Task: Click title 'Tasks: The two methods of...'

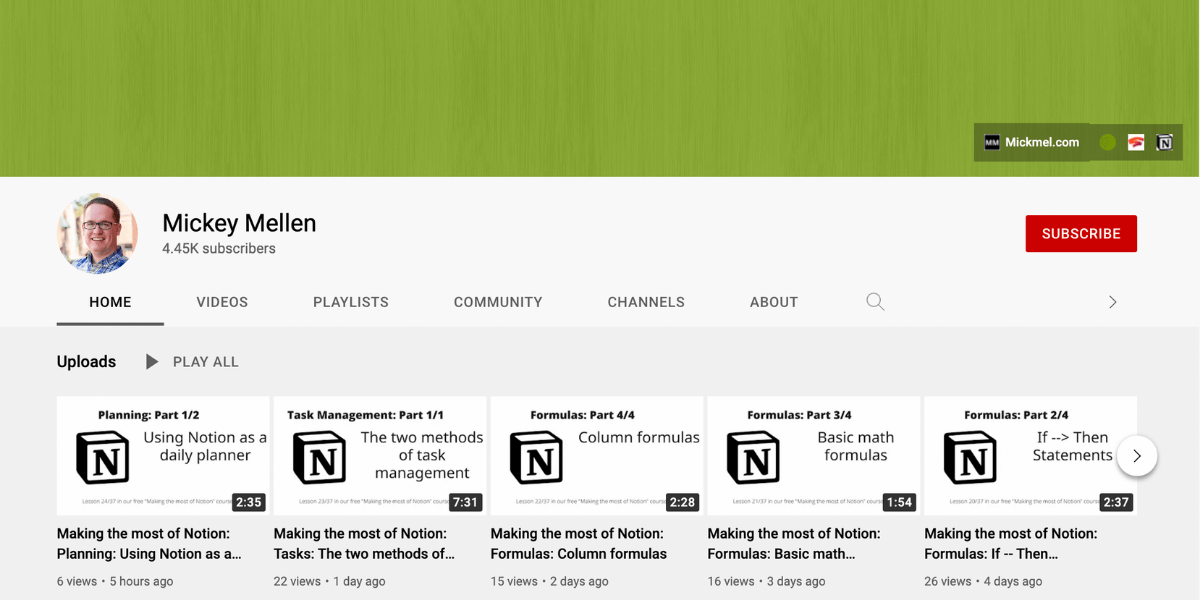Action: click(x=365, y=544)
